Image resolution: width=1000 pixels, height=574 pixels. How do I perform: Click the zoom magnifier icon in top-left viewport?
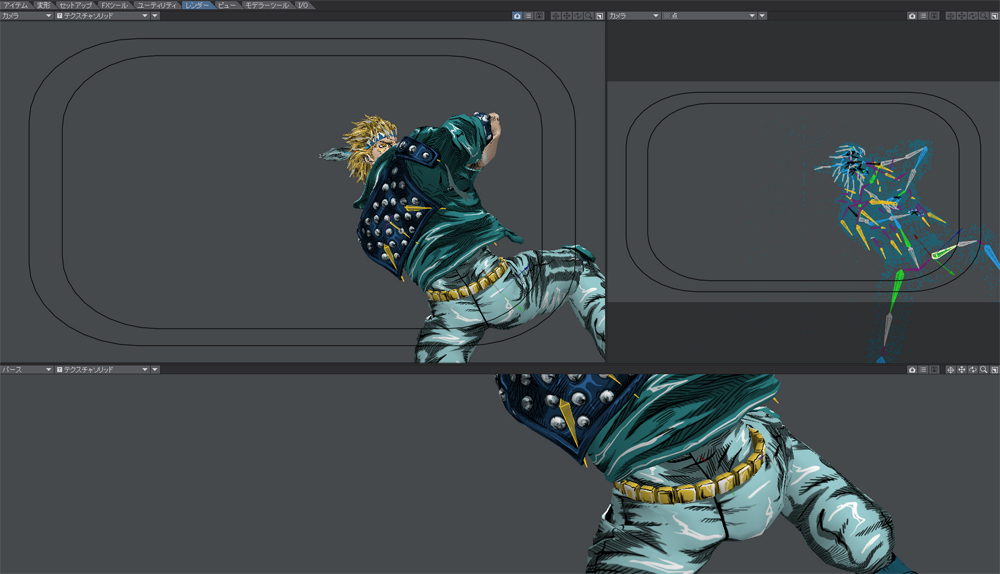[x=588, y=16]
